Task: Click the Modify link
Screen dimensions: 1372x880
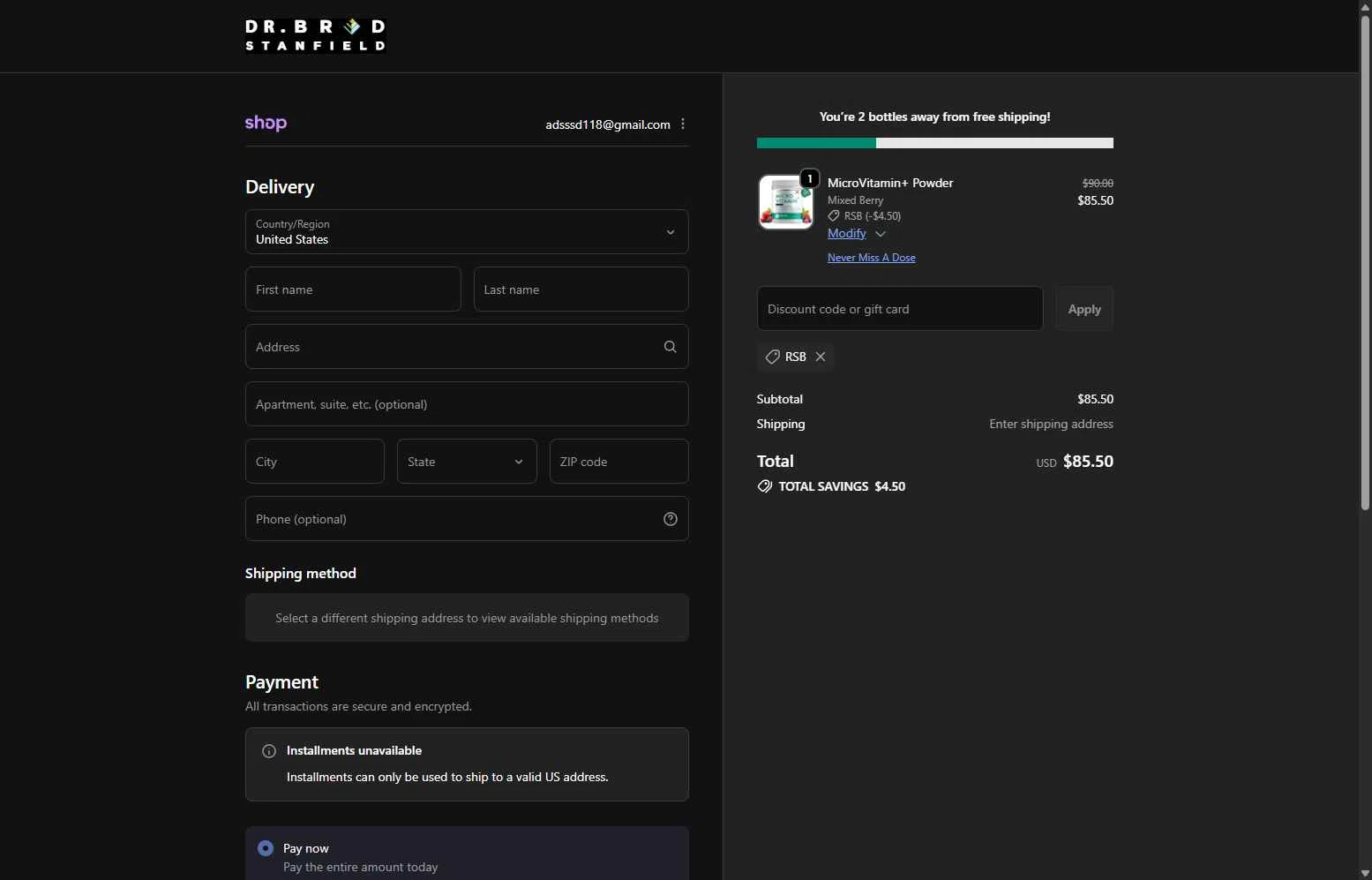Action: click(x=847, y=233)
